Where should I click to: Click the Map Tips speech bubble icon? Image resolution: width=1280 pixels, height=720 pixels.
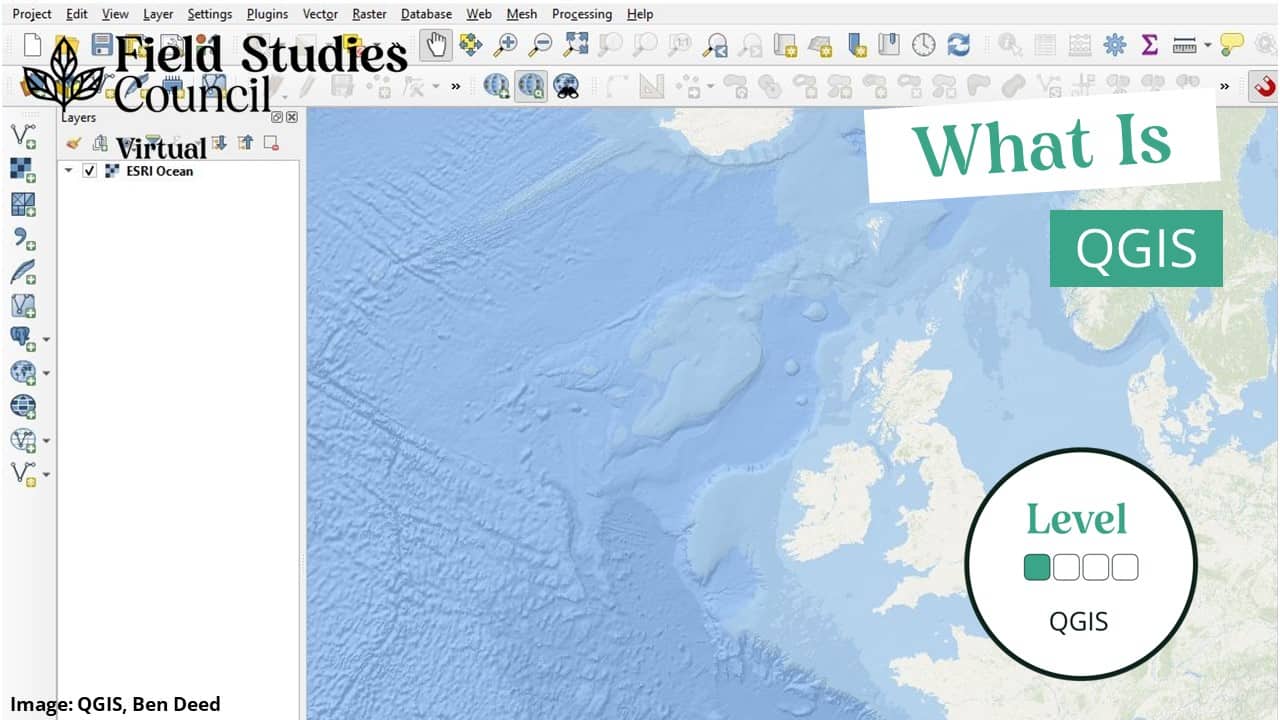1232,45
